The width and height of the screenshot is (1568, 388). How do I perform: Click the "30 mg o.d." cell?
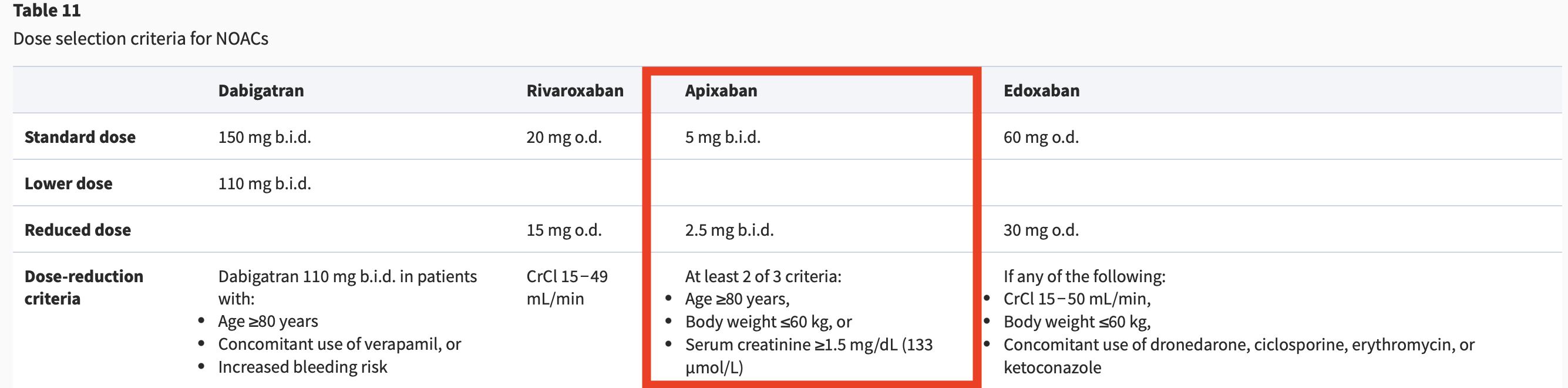point(1041,230)
